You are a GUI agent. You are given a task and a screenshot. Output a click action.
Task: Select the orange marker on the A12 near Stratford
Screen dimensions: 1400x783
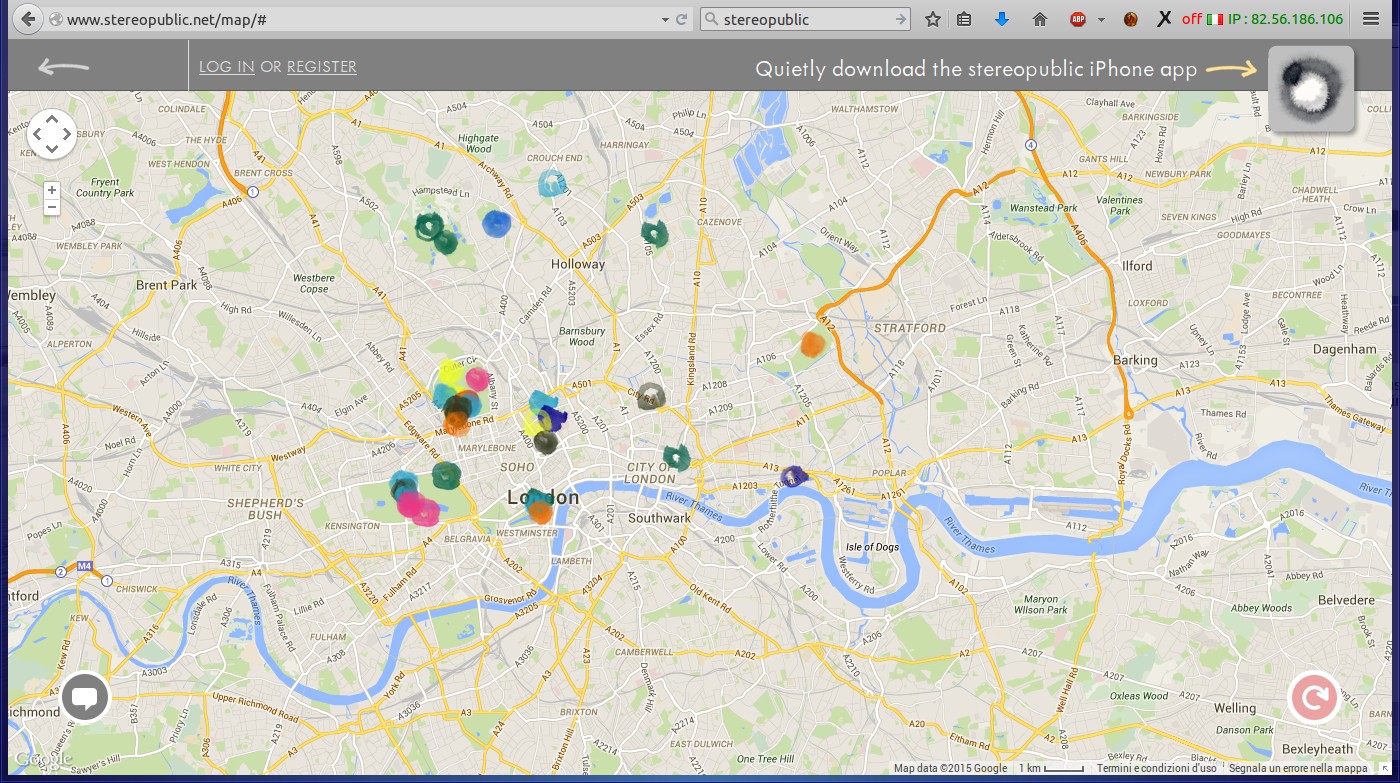pyautogui.click(x=813, y=344)
